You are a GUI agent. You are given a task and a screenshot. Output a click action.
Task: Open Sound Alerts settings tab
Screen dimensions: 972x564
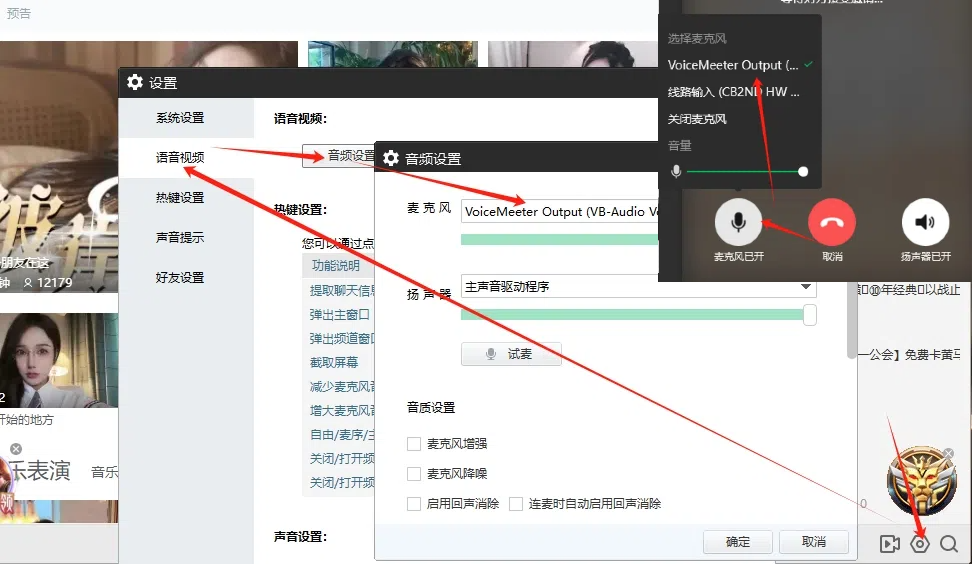[186, 237]
